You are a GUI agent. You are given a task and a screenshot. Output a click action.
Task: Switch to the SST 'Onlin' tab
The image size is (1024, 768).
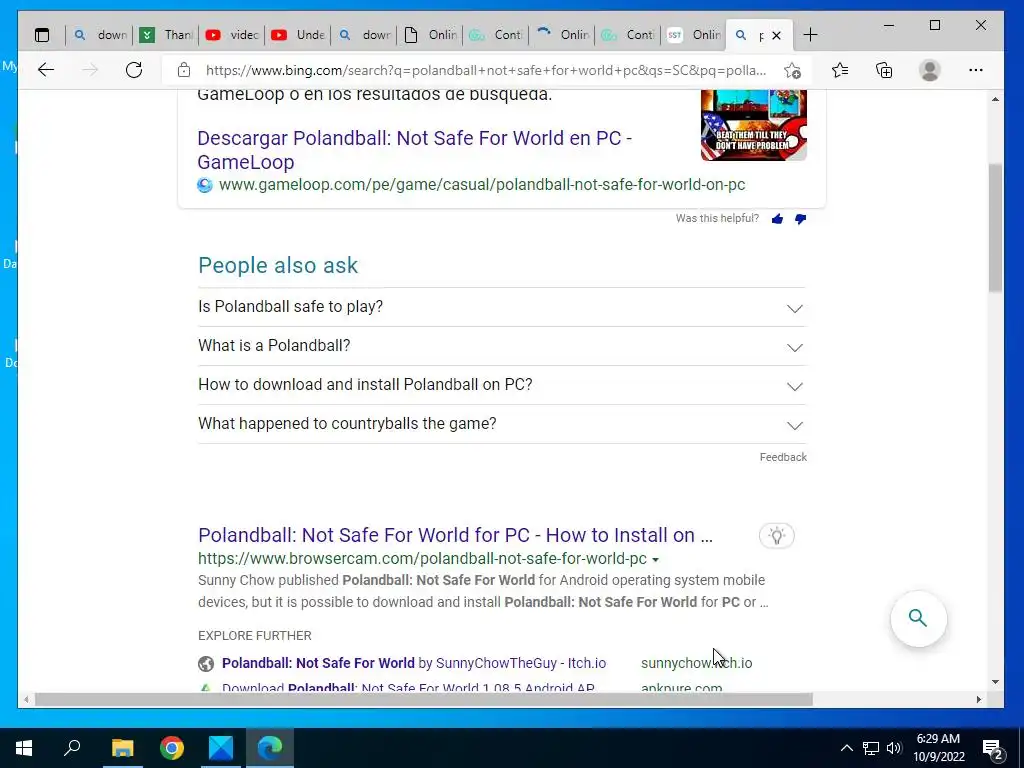694,35
